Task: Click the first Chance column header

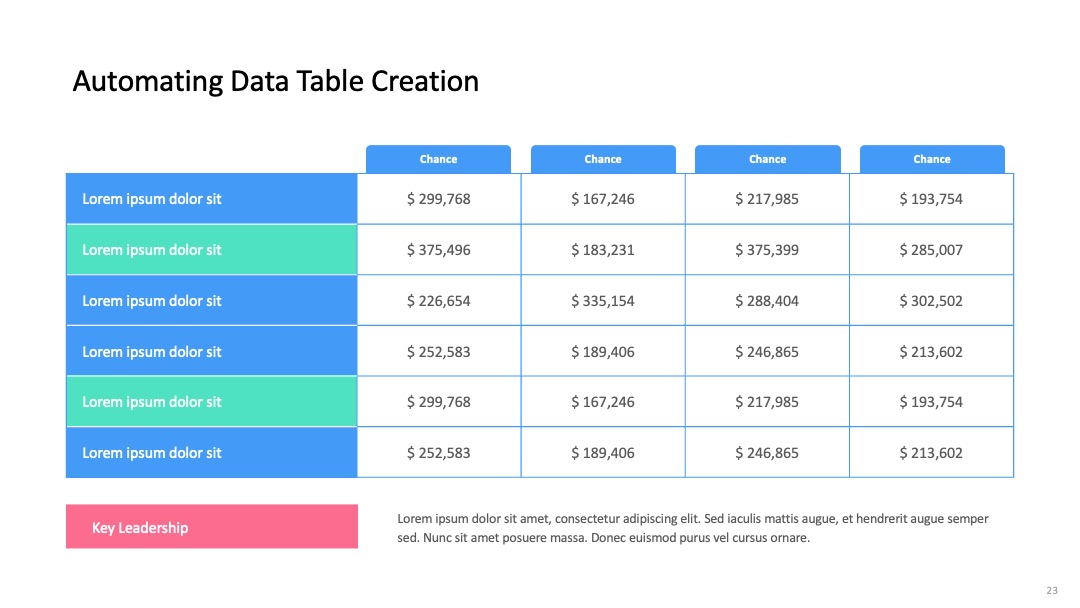Action: pos(438,159)
